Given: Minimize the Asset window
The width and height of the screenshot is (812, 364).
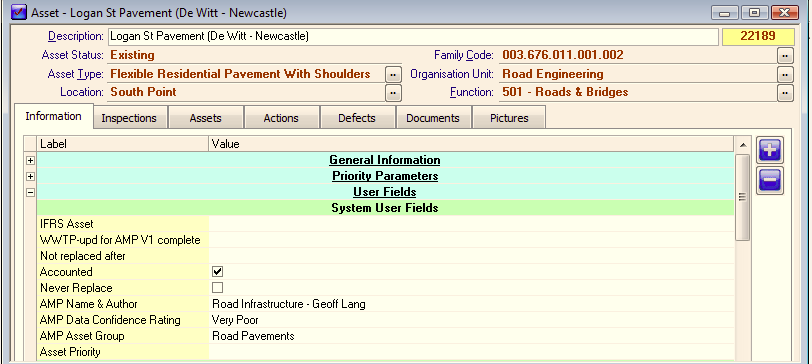Looking at the screenshot, I should pos(724,12).
